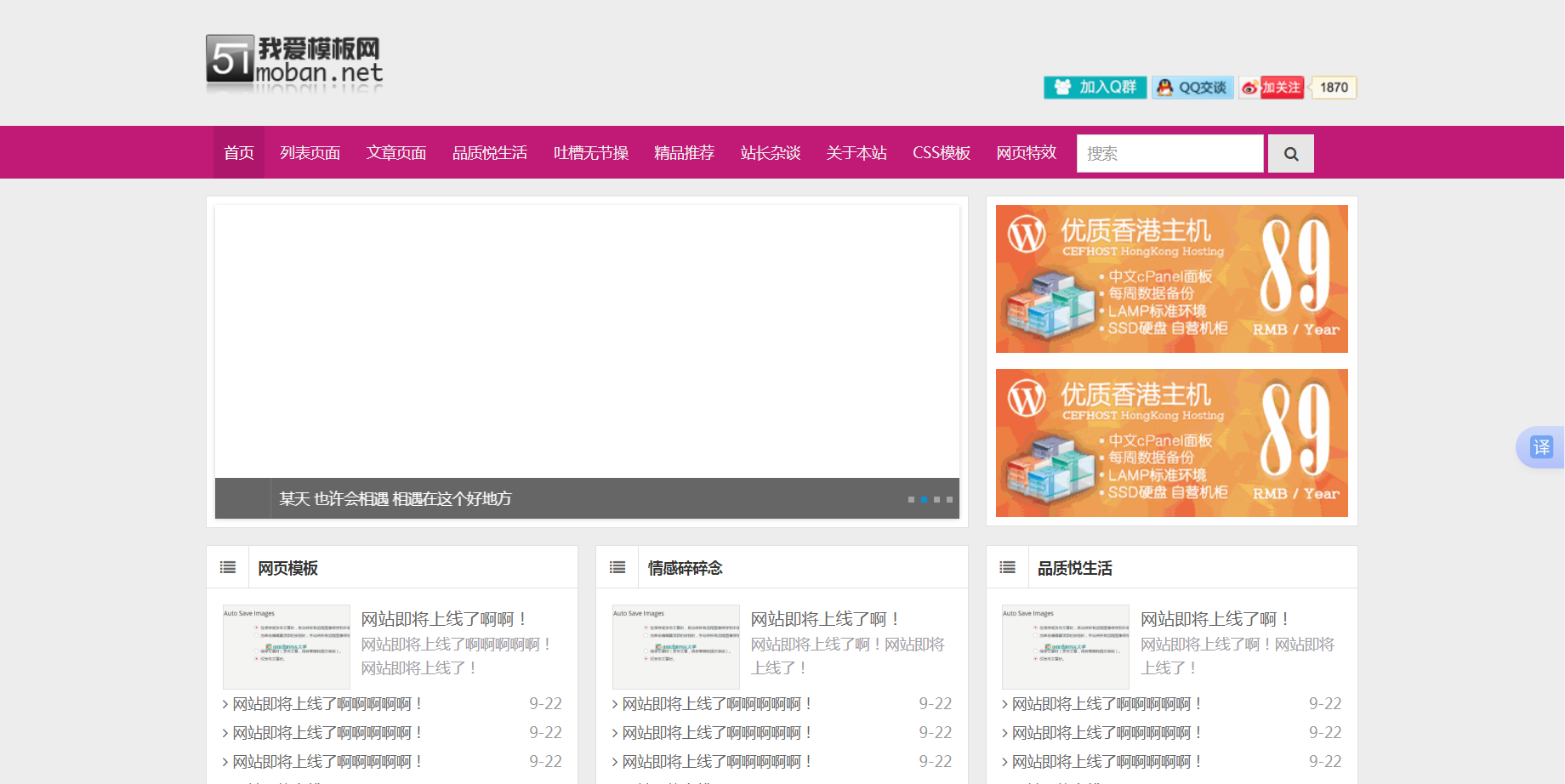Focus the 搜索 search input field
The height and width of the screenshot is (784, 1565).
(x=1169, y=154)
